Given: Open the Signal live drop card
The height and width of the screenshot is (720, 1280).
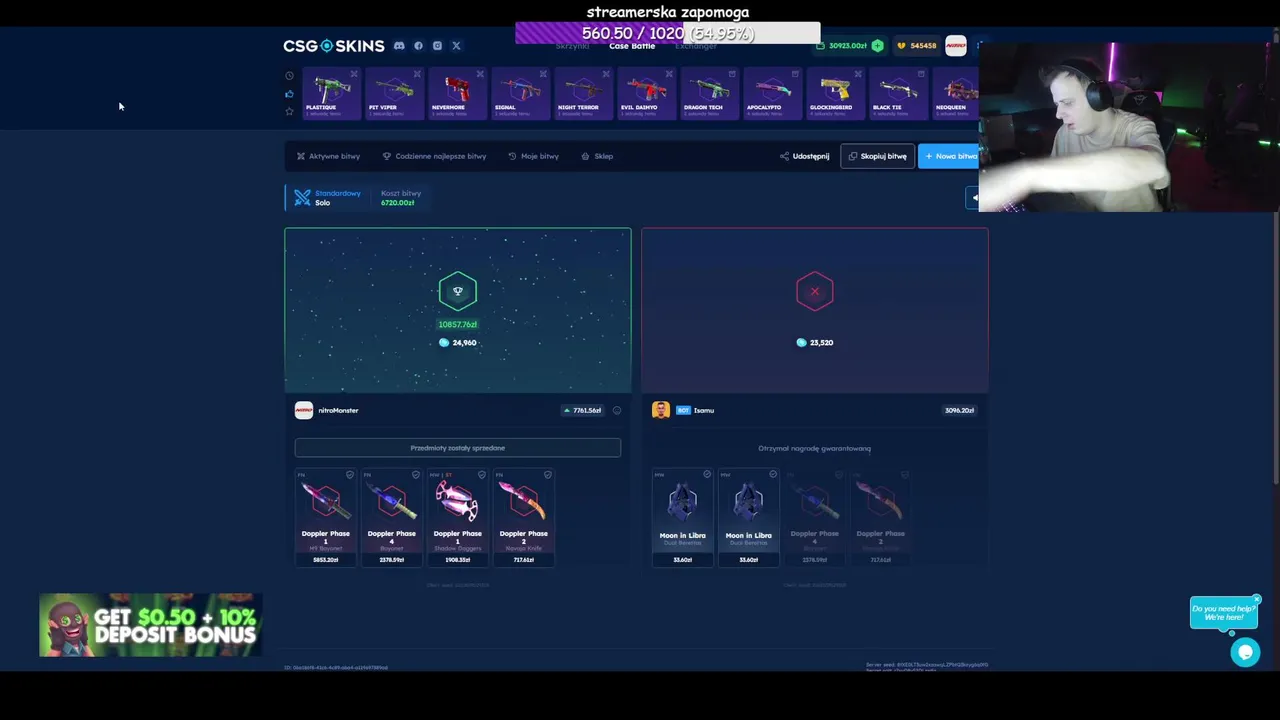Looking at the screenshot, I should point(520,94).
